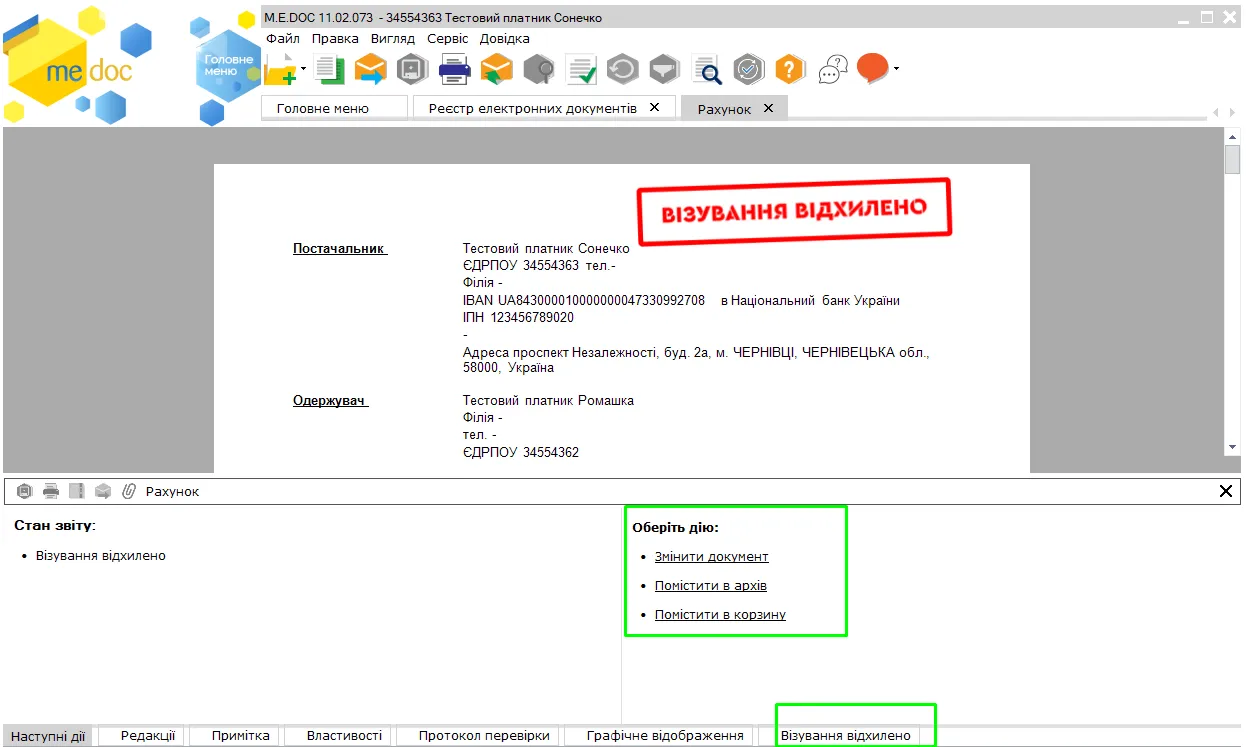Click the document search magnifier icon
The image size is (1246, 747).
(706, 69)
